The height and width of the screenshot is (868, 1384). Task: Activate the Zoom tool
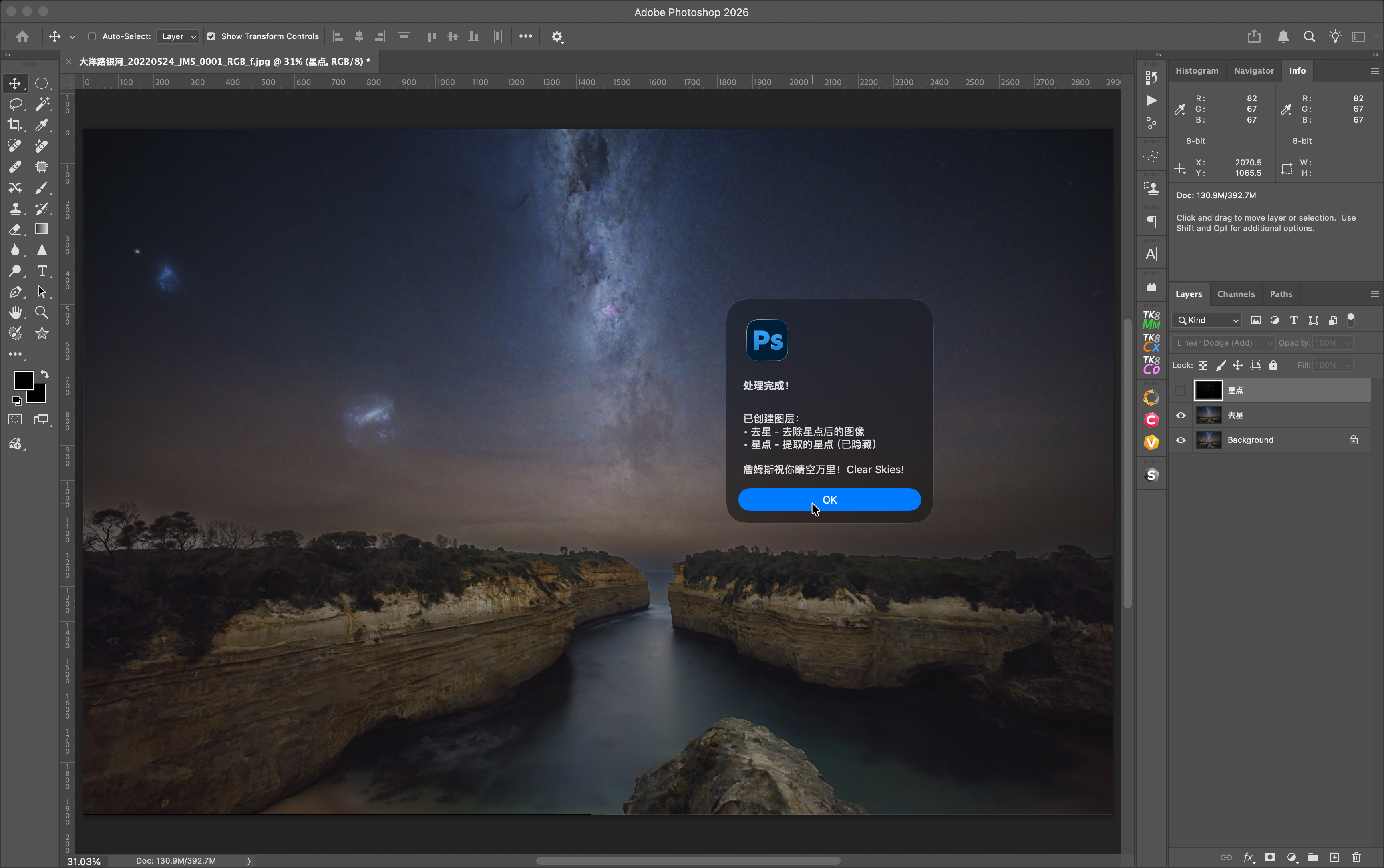pyautogui.click(x=41, y=312)
